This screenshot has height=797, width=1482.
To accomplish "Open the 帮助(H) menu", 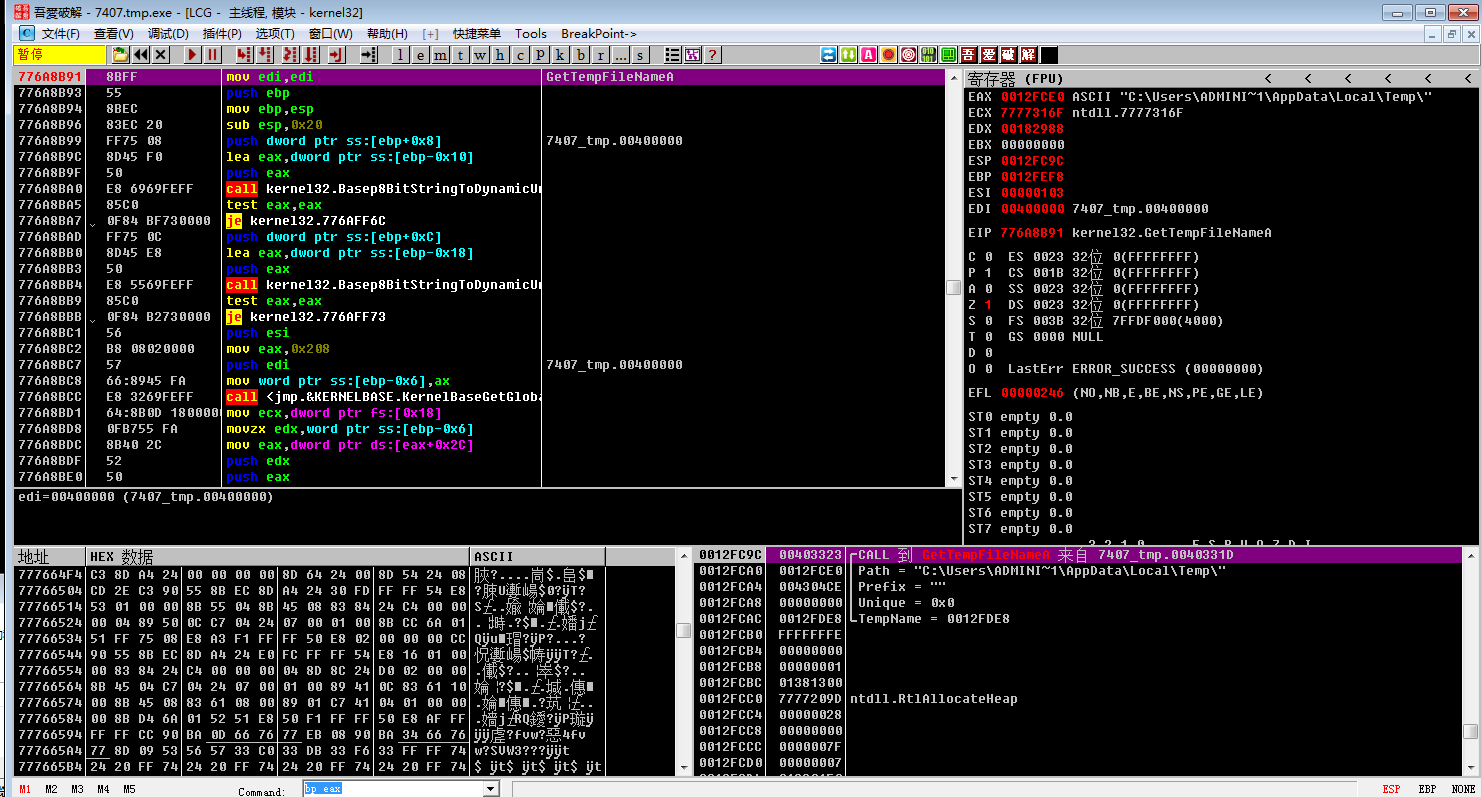I will tap(387, 34).
